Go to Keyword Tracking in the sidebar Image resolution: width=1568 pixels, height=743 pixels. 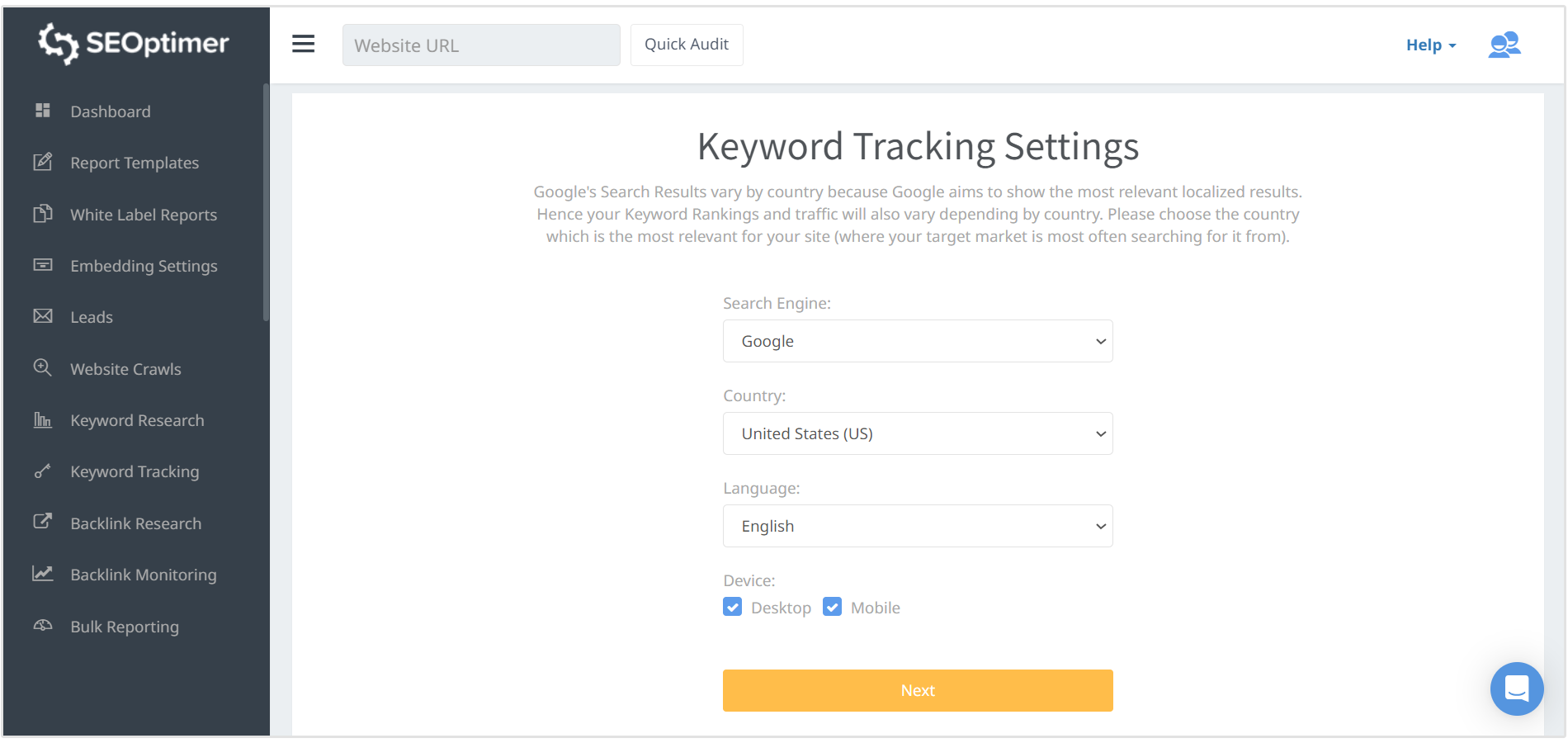(x=134, y=471)
